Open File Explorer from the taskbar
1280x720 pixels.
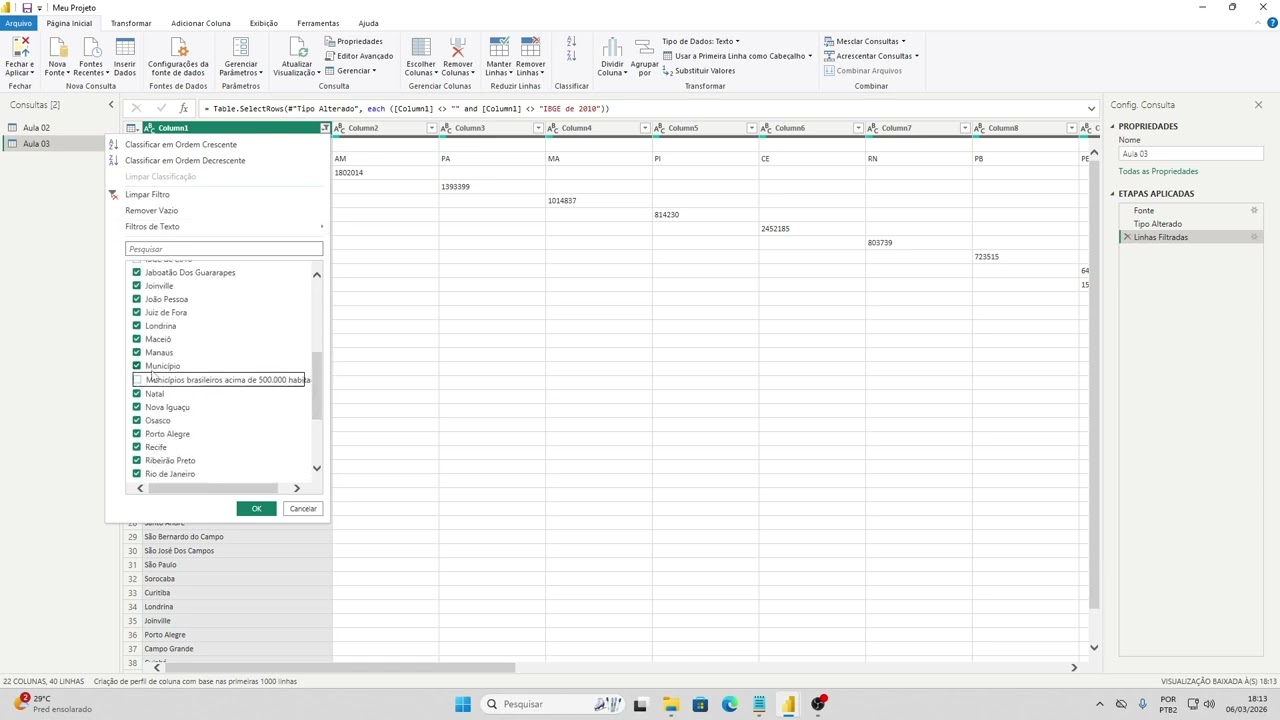(670, 704)
